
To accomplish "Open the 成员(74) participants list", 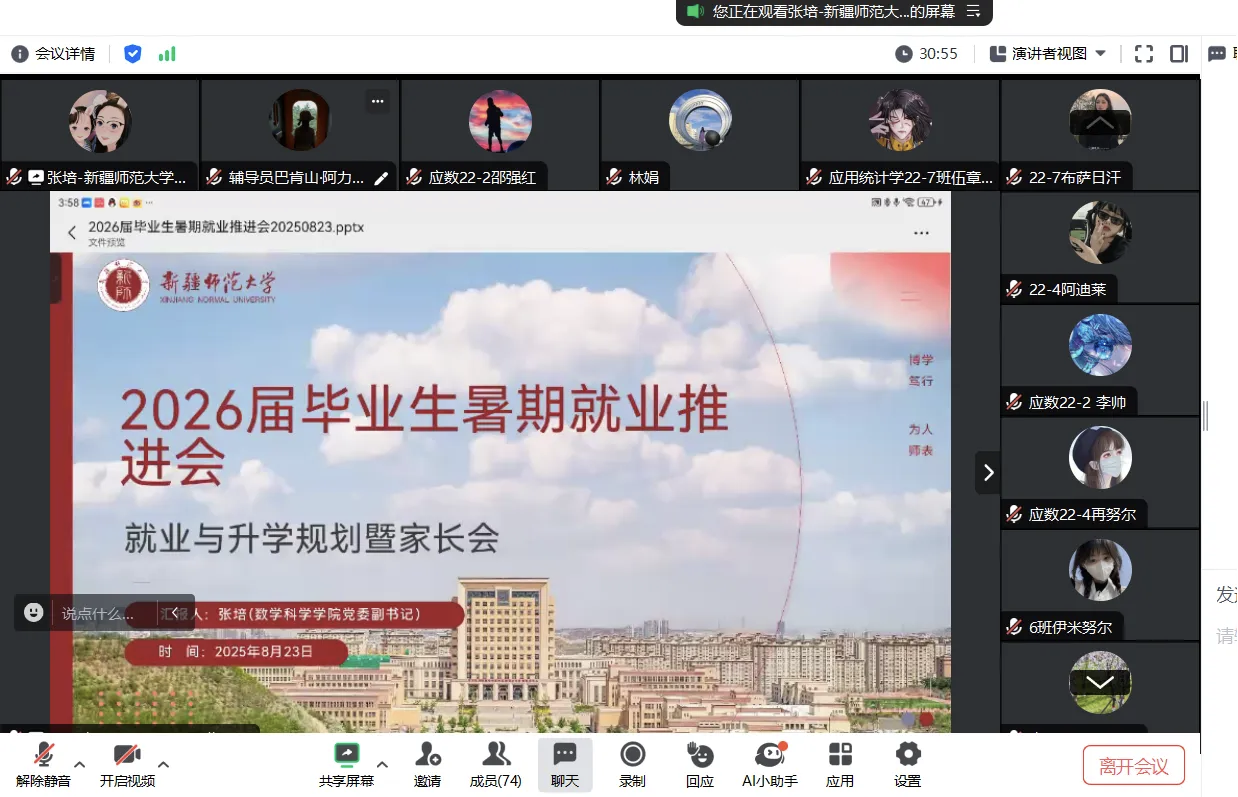I will click(495, 765).
